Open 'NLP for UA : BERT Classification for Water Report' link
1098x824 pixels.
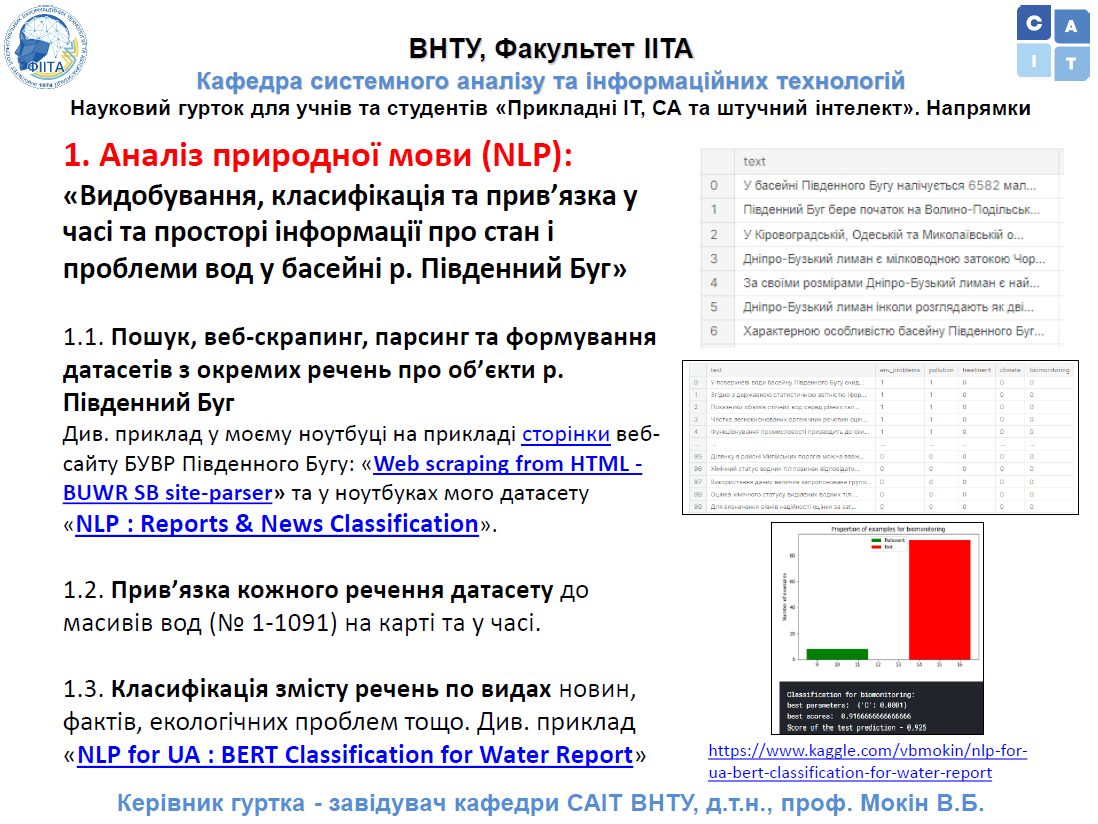click(355, 755)
